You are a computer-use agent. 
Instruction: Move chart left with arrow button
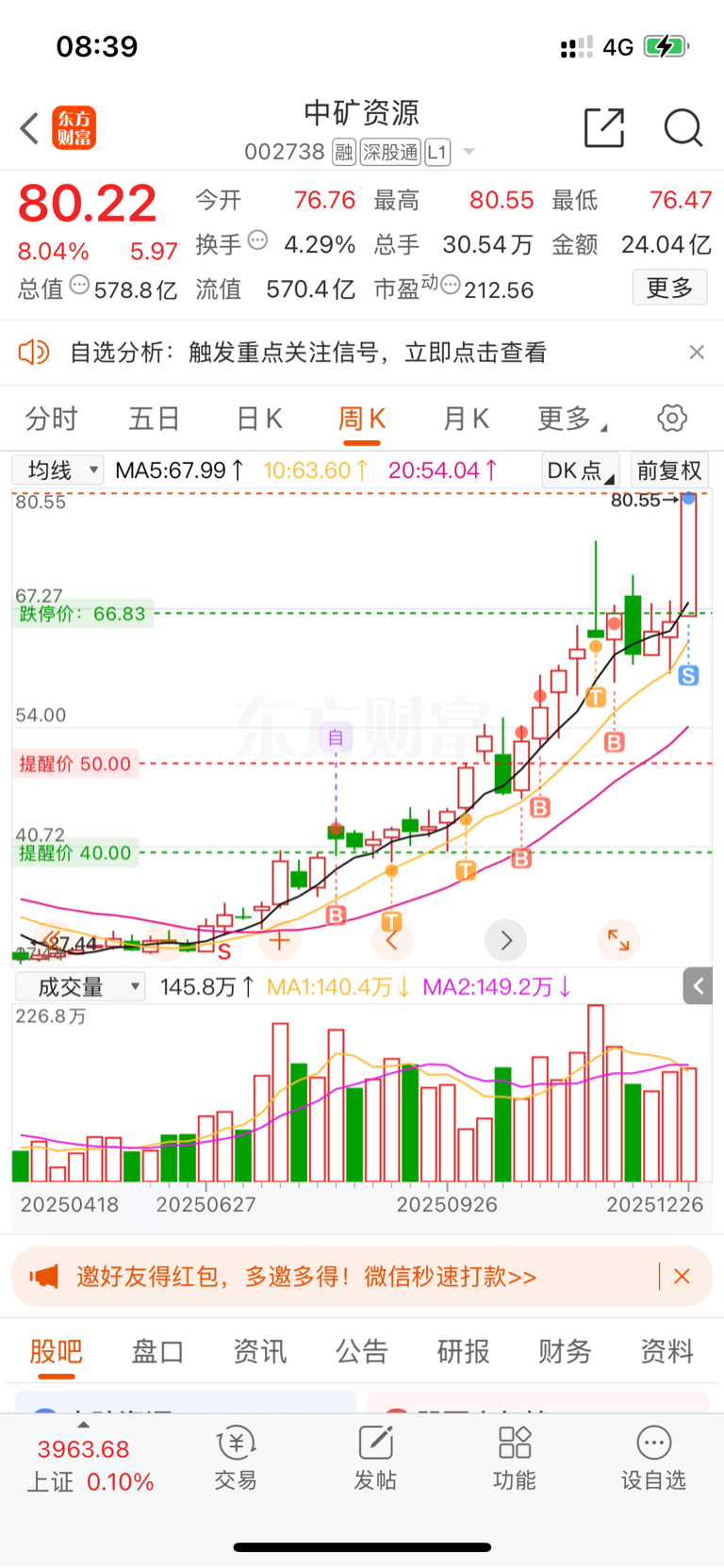tap(392, 940)
